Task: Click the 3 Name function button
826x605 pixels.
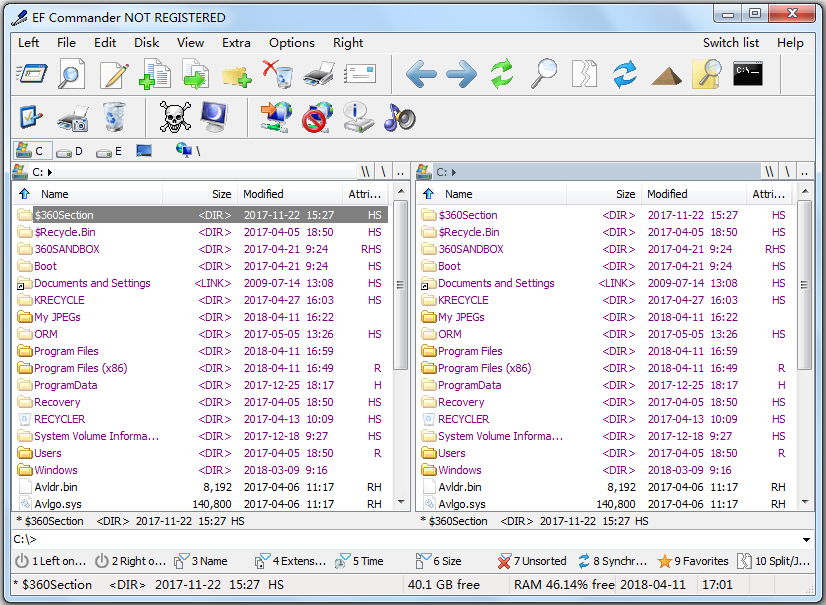Action: click(x=201, y=561)
